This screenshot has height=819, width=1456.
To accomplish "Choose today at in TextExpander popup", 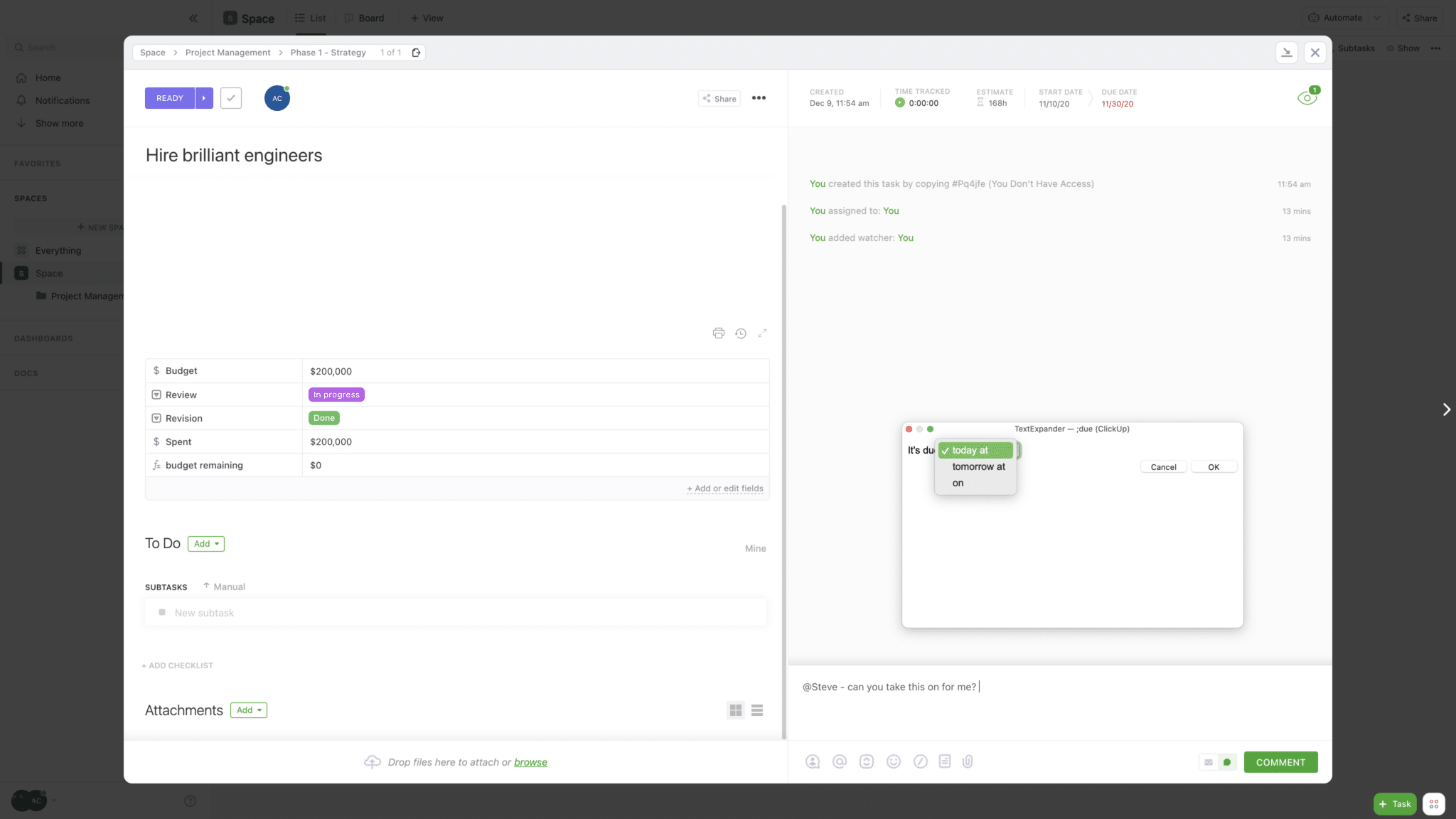I will 975,450.
